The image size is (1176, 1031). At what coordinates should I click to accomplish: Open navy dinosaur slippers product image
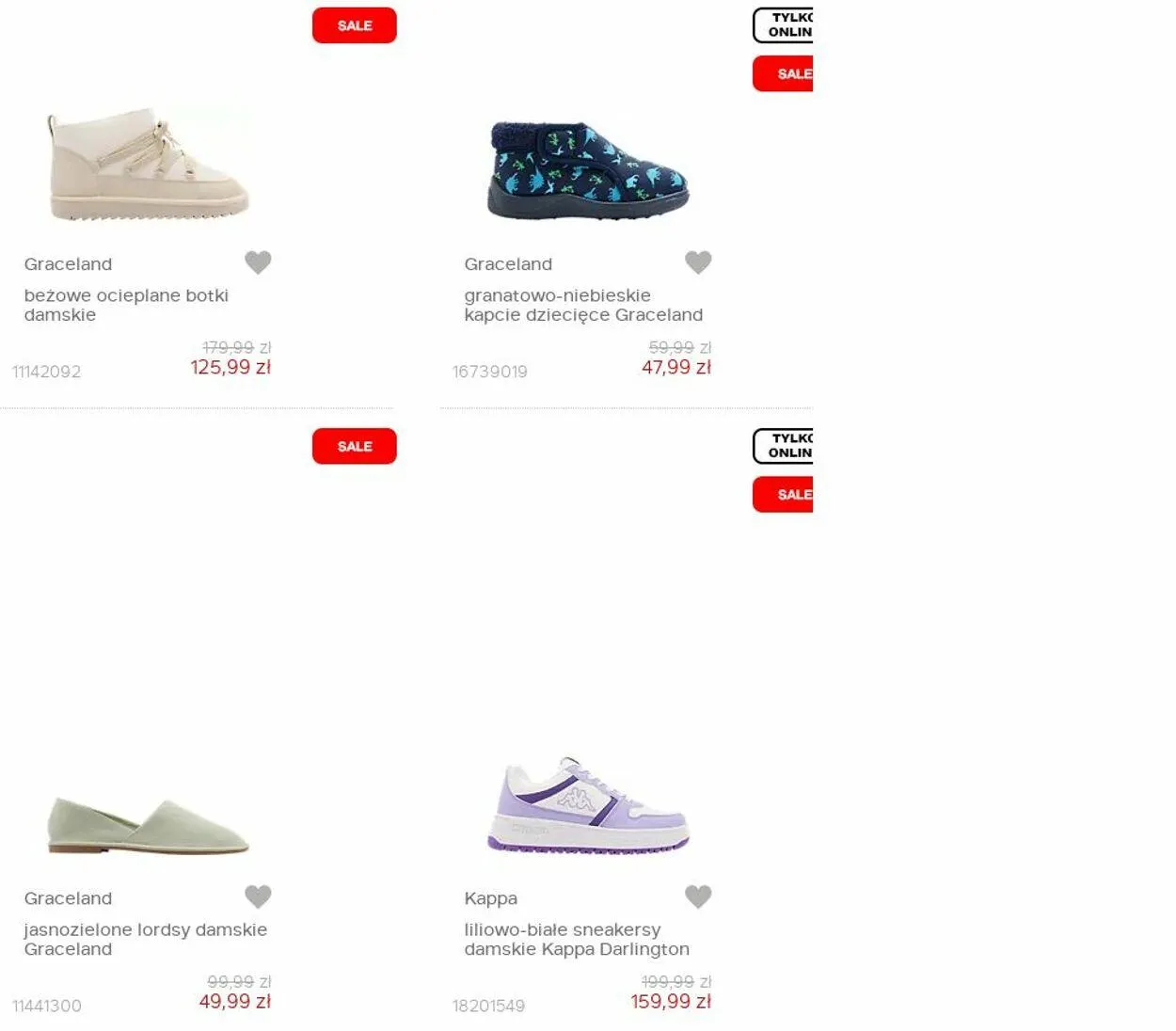588,169
